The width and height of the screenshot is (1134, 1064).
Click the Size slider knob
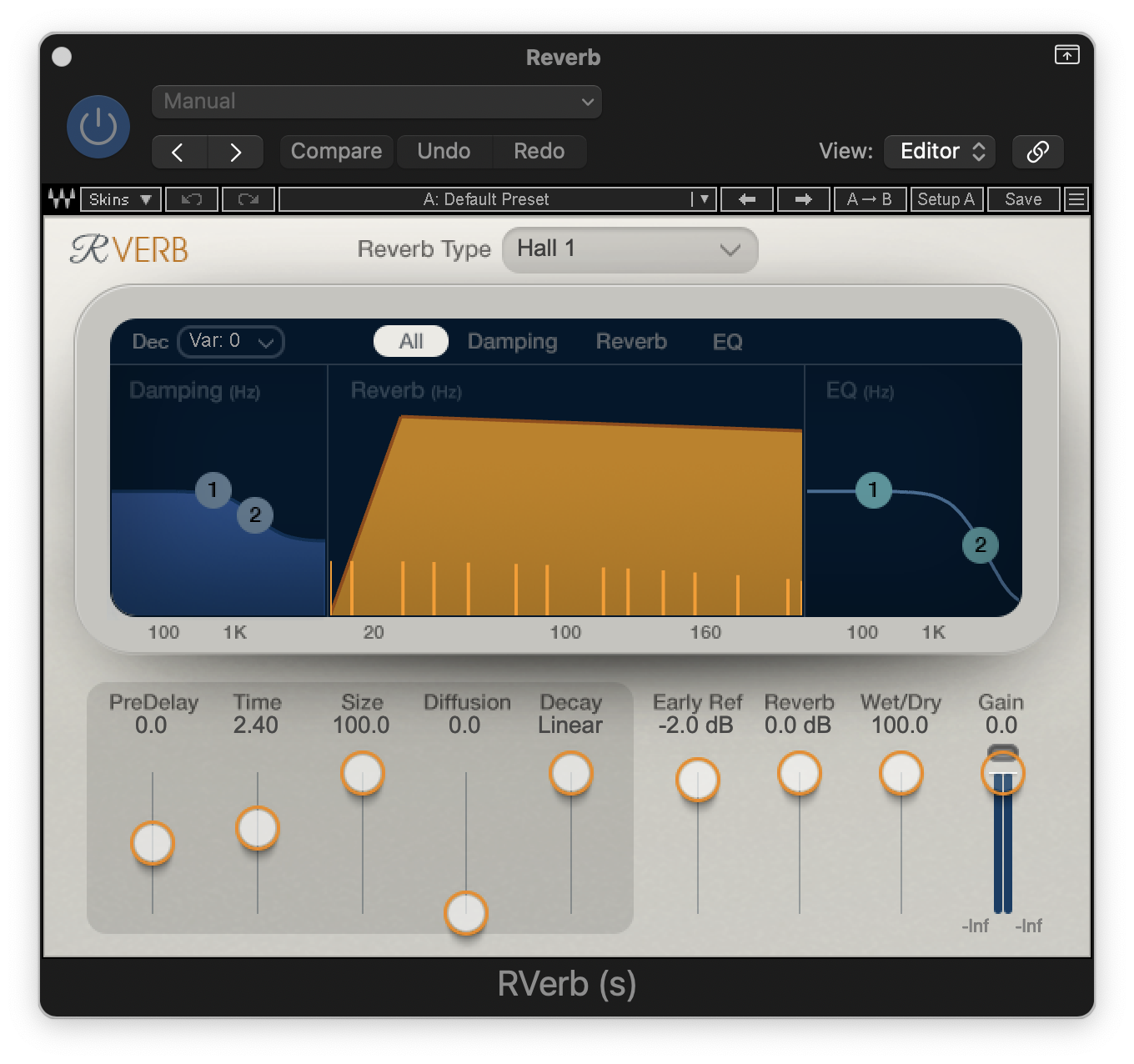(x=363, y=773)
